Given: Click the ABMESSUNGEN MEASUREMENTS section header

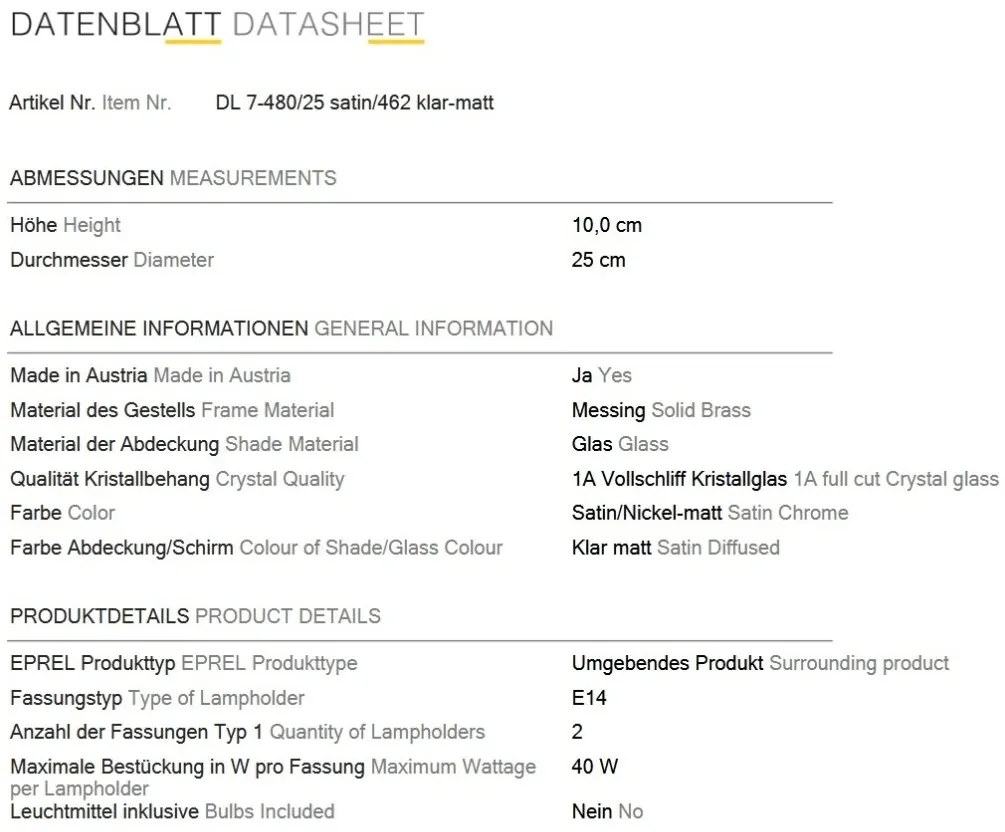Looking at the screenshot, I should click(x=173, y=179).
